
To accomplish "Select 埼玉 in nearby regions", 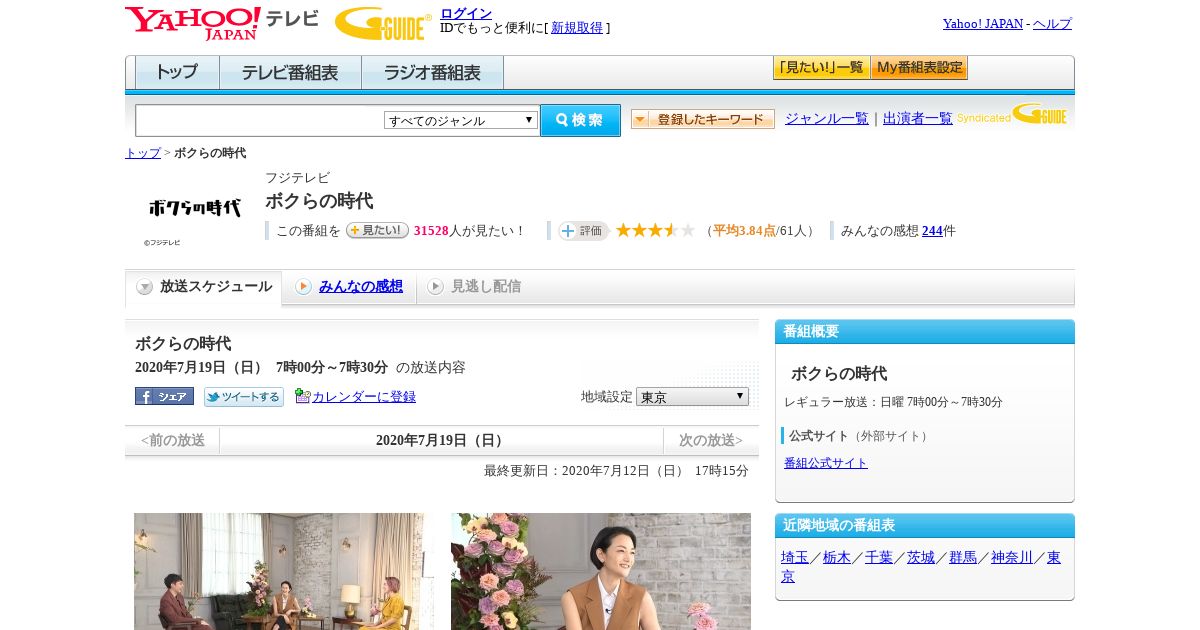I will click(x=795, y=558).
